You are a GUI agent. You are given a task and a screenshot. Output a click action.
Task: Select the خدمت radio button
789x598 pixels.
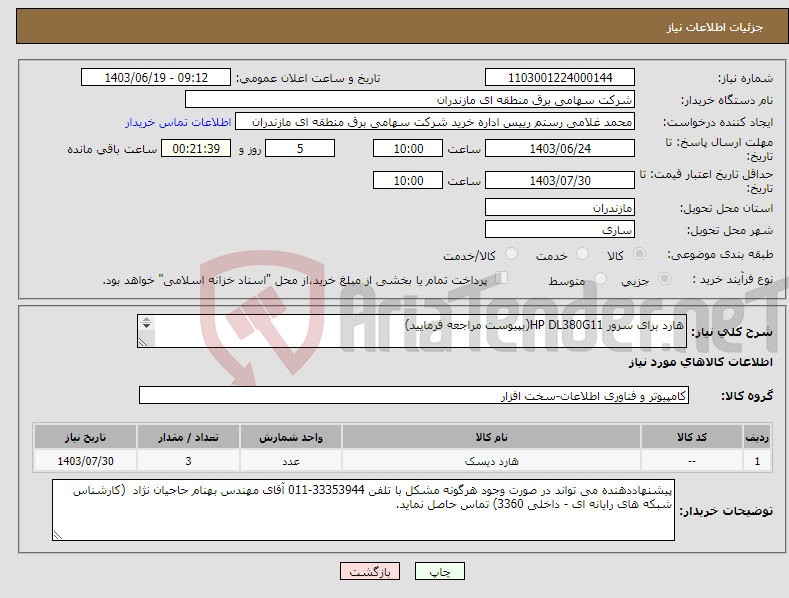(582, 254)
